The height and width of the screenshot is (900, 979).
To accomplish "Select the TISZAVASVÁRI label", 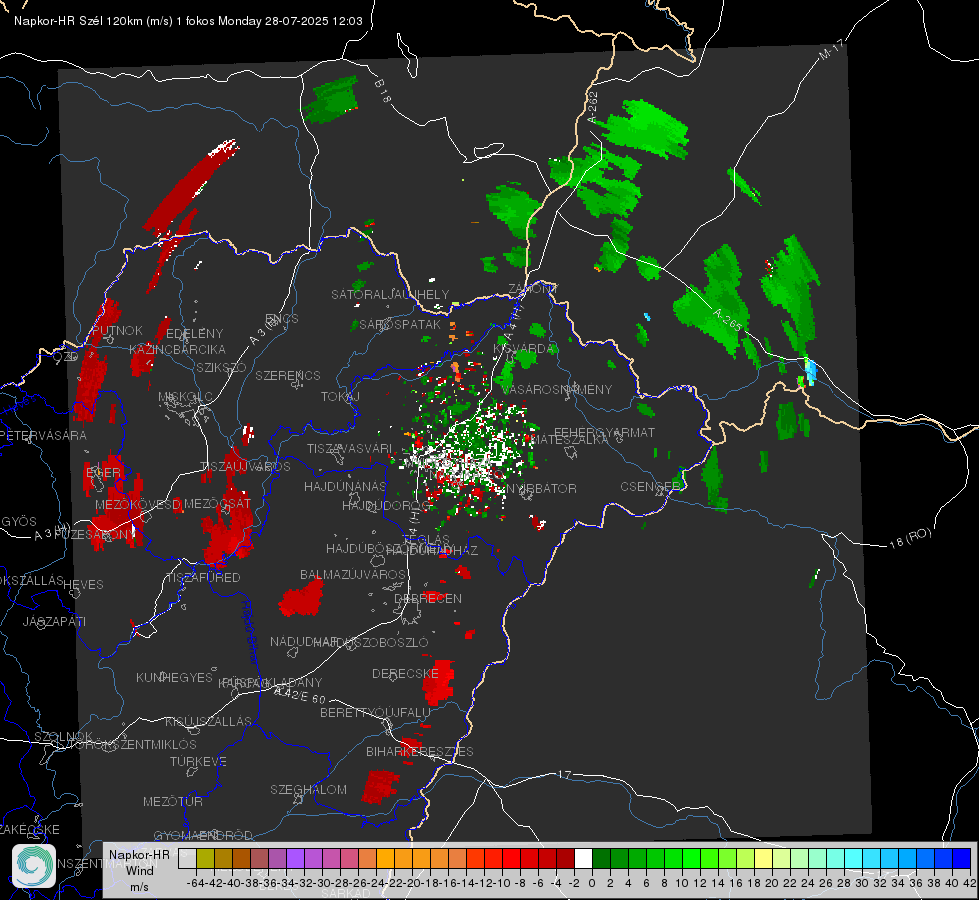I will [x=350, y=448].
